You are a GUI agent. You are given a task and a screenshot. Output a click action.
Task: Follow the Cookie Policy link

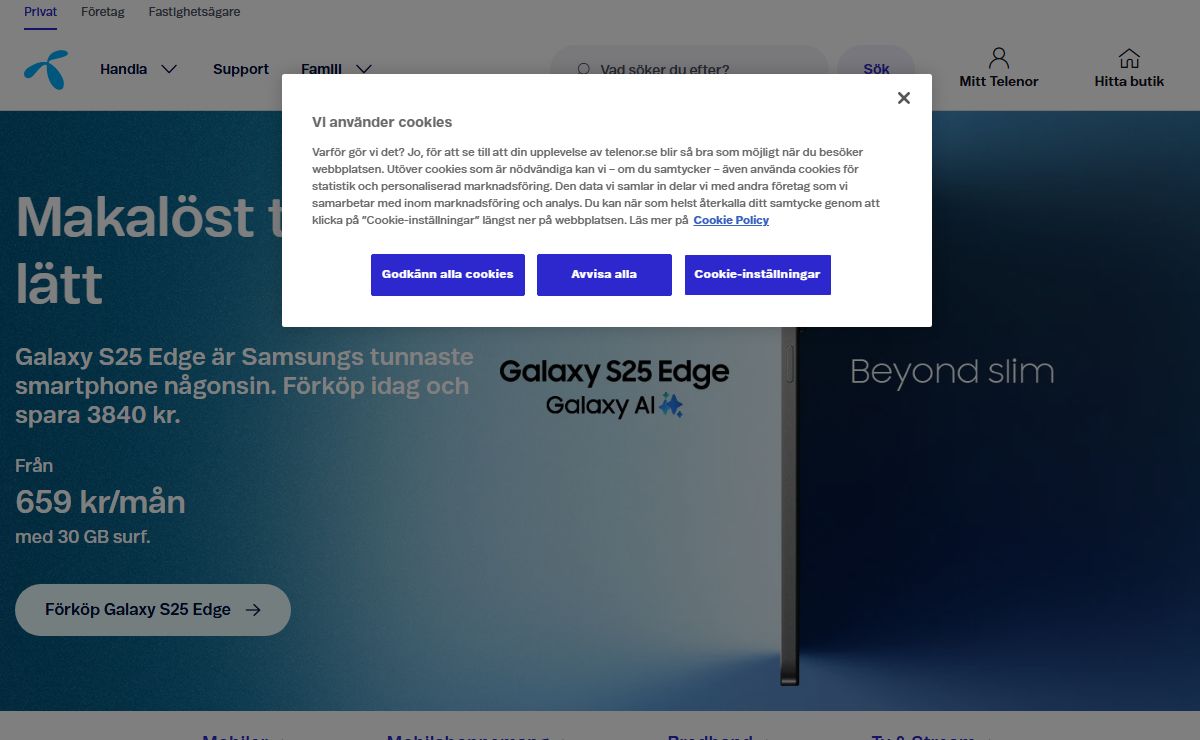pyautogui.click(x=731, y=220)
